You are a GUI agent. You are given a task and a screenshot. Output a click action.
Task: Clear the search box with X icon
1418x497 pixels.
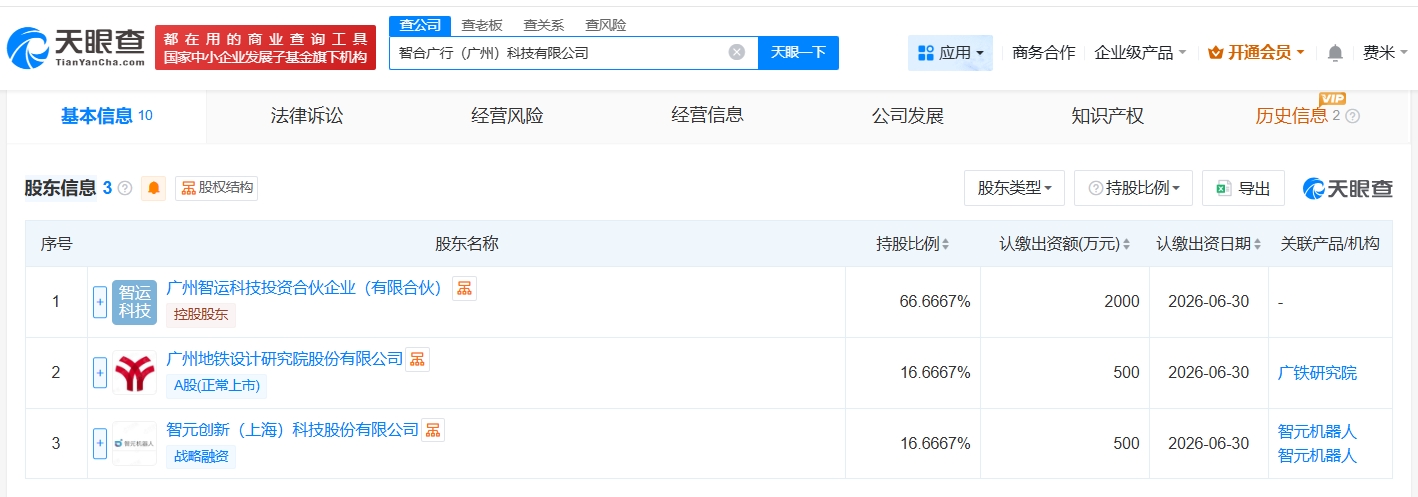[x=737, y=53]
